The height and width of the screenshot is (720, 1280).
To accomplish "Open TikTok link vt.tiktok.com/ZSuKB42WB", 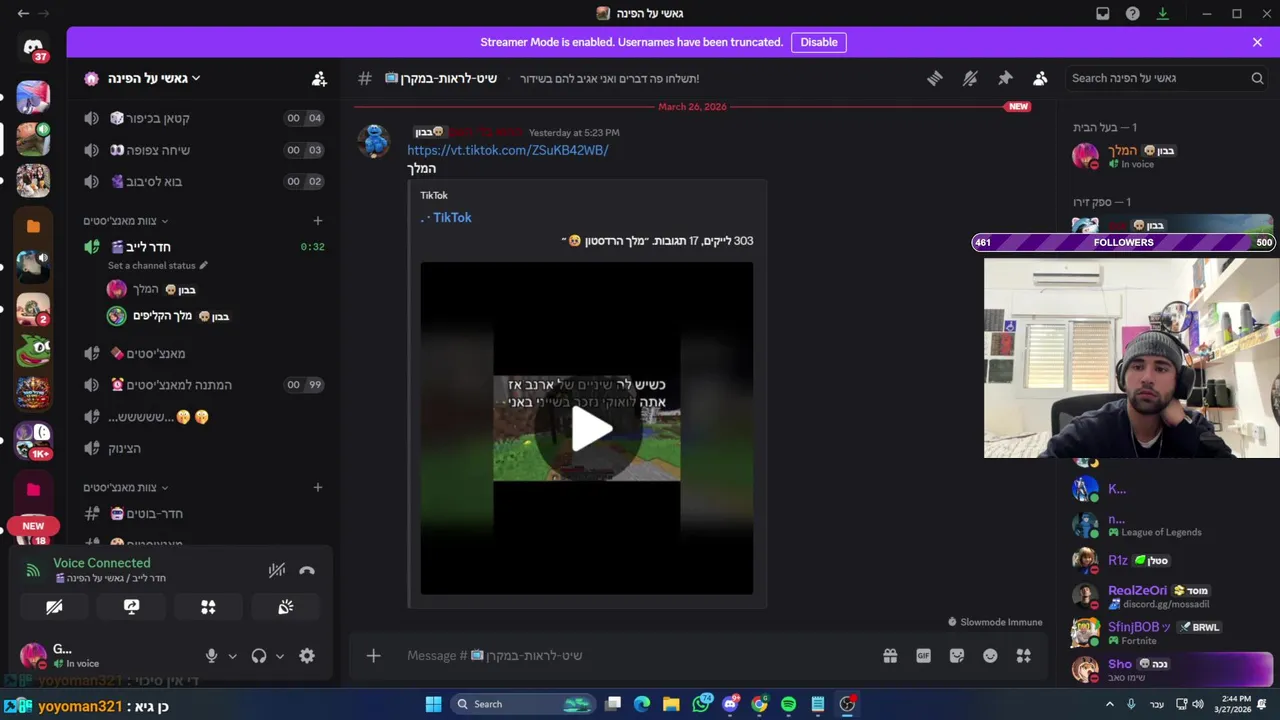I will click(x=507, y=150).
